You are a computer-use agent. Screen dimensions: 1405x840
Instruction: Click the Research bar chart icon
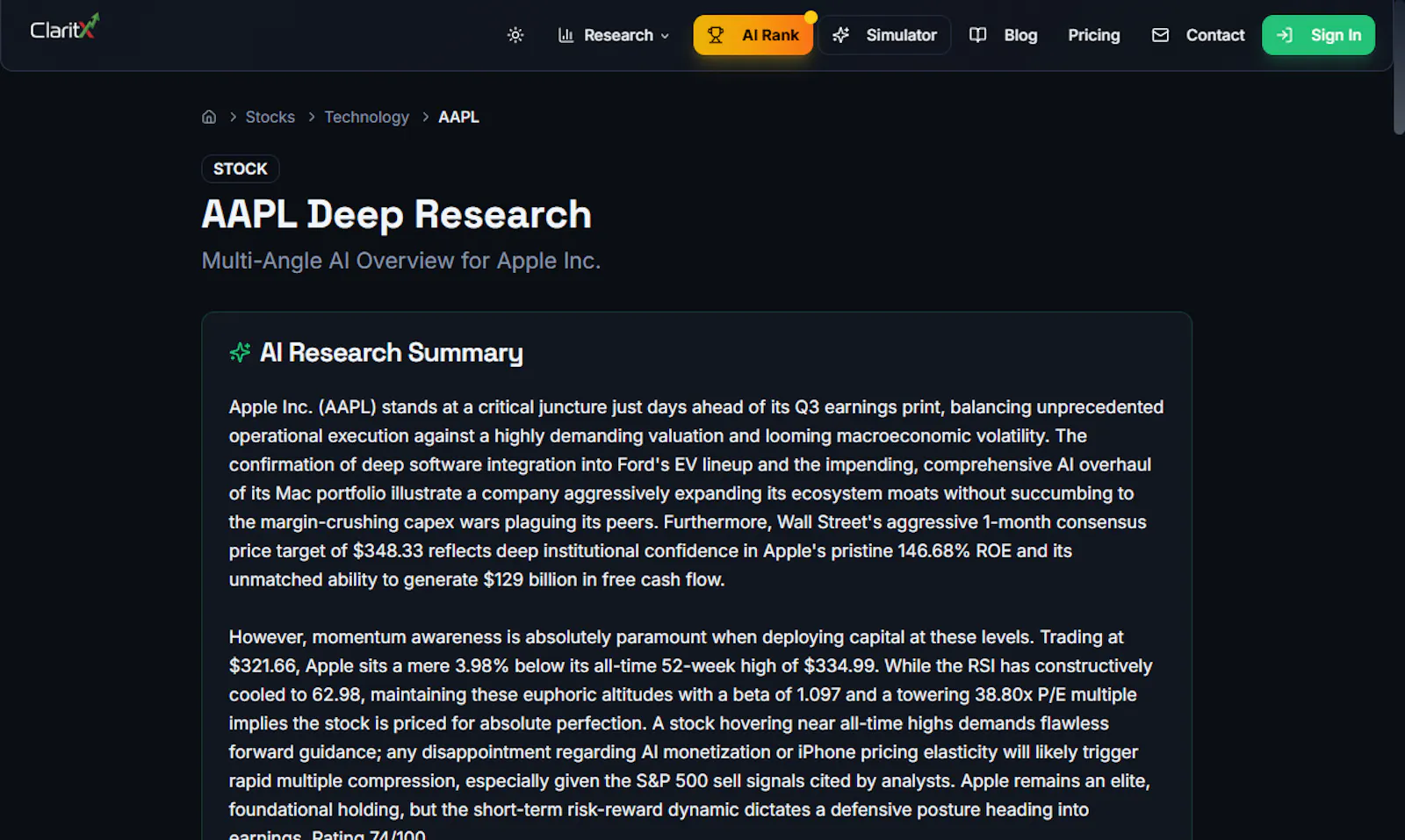point(566,35)
